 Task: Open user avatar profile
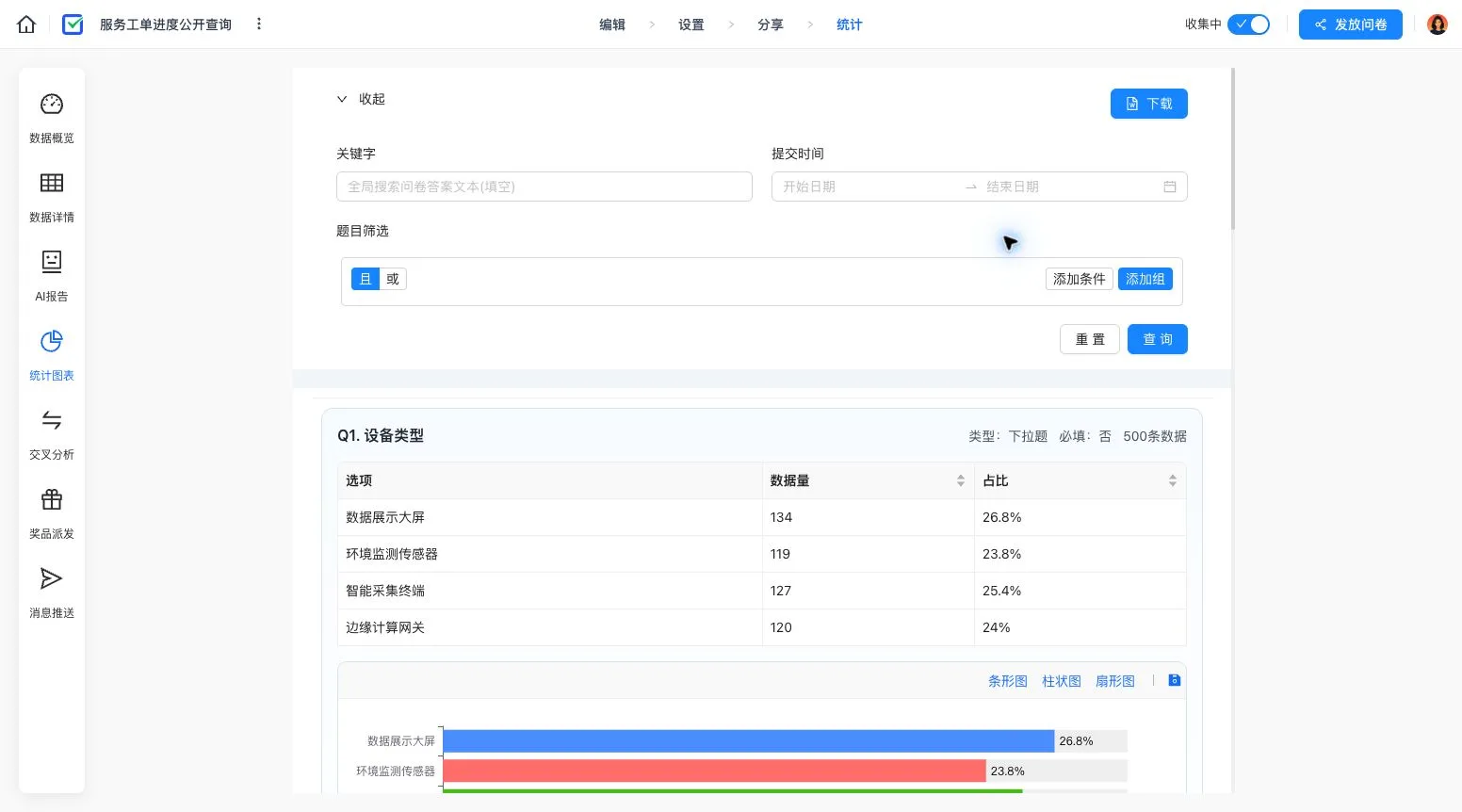pos(1438,24)
